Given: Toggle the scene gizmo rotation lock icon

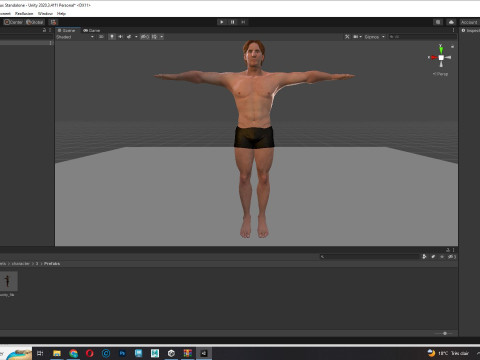Looking at the screenshot, I should (x=452, y=47).
